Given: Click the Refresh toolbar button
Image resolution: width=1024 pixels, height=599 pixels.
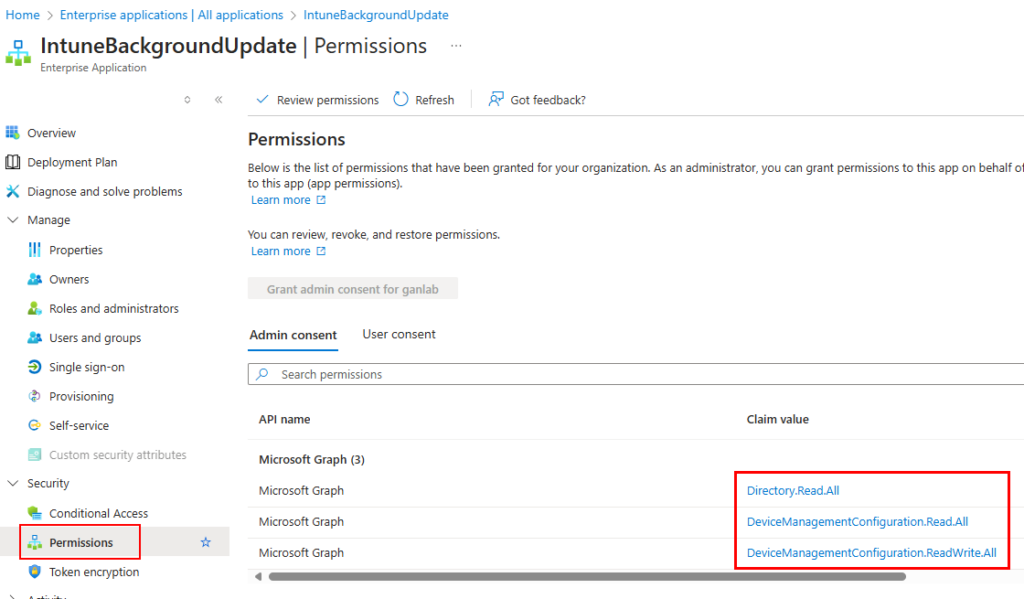Looking at the screenshot, I should (424, 100).
